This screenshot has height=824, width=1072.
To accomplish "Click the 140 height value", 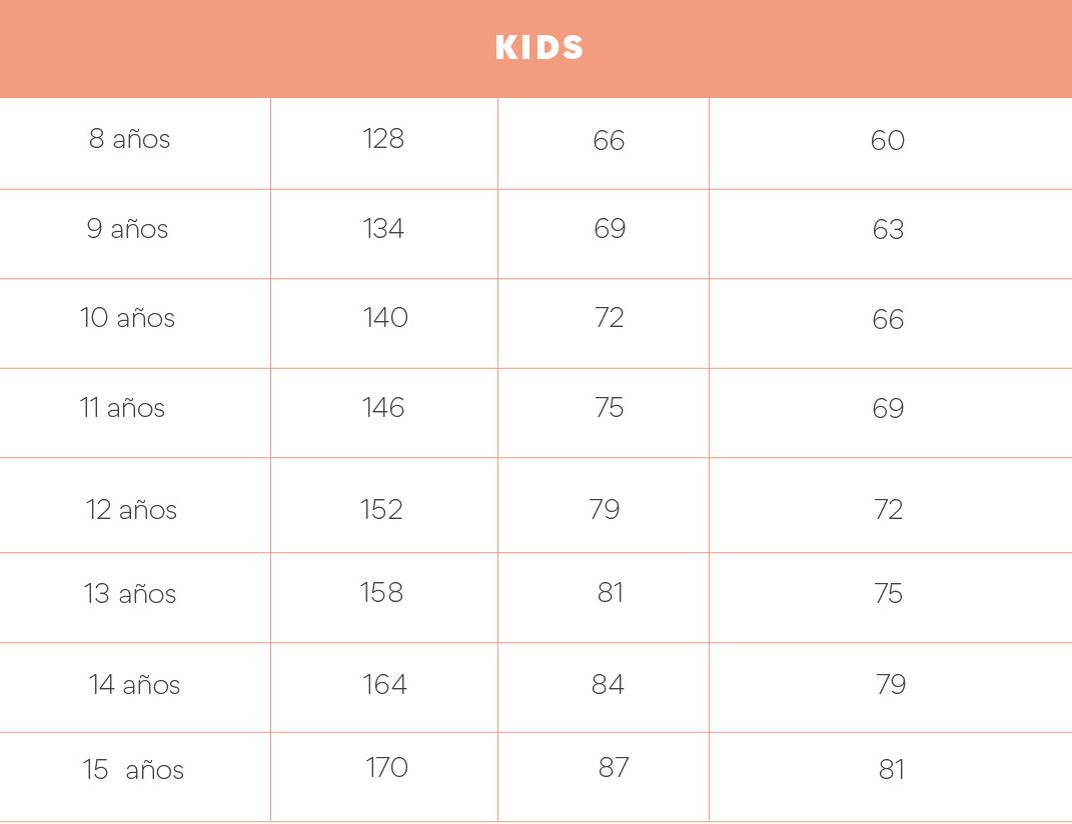I will pos(386,317).
